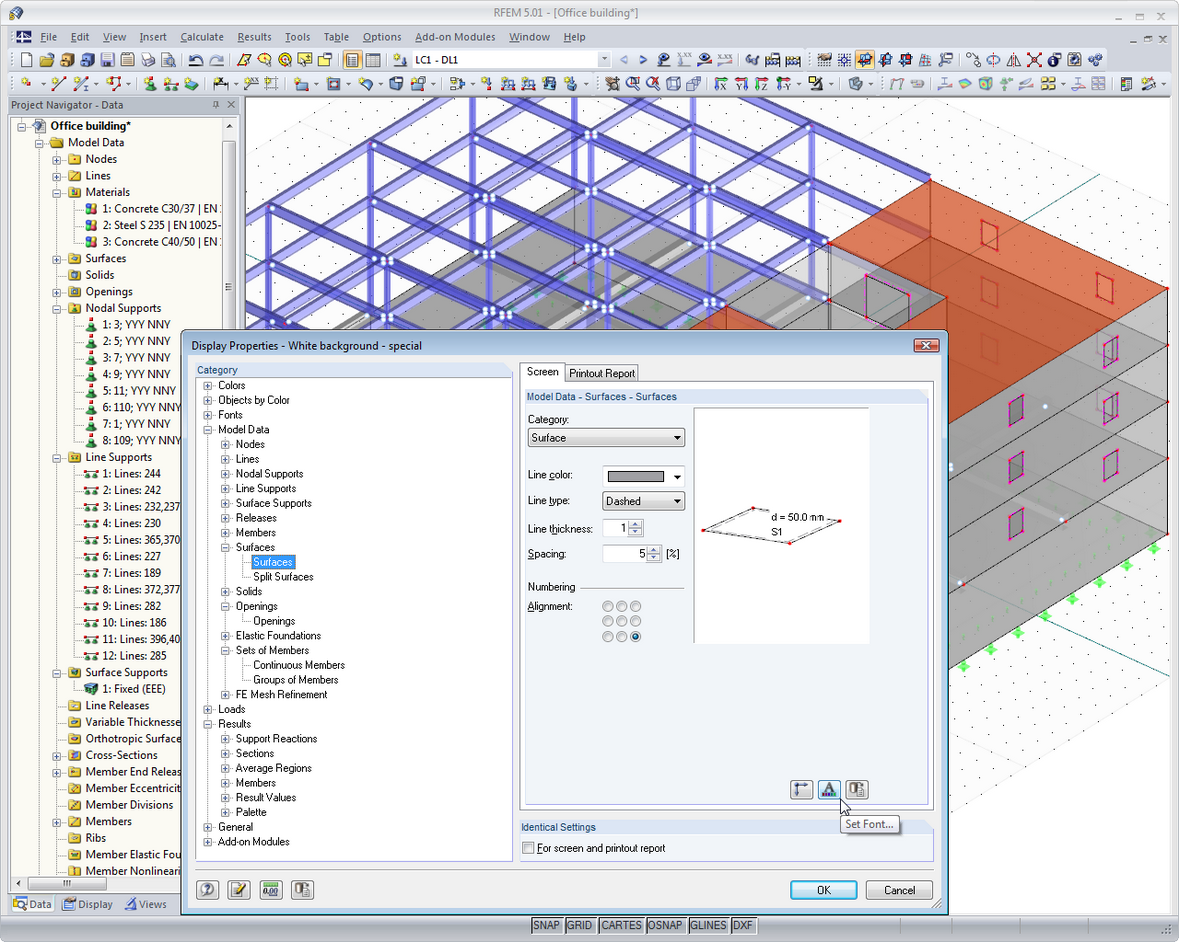Click the New Node tool icon
1179x942 pixels.
26,83
